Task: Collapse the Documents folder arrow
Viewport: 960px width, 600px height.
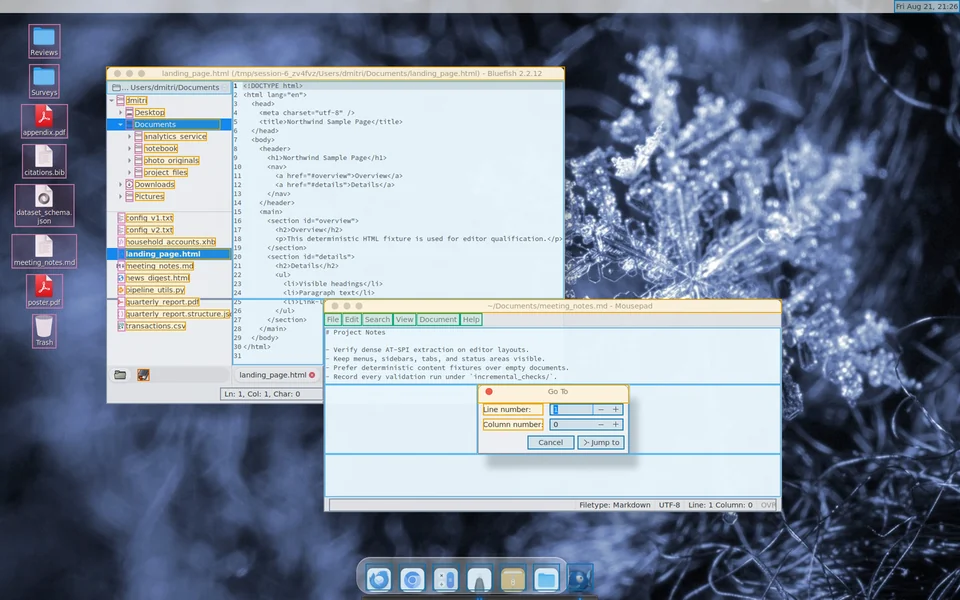Action: [x=121, y=124]
